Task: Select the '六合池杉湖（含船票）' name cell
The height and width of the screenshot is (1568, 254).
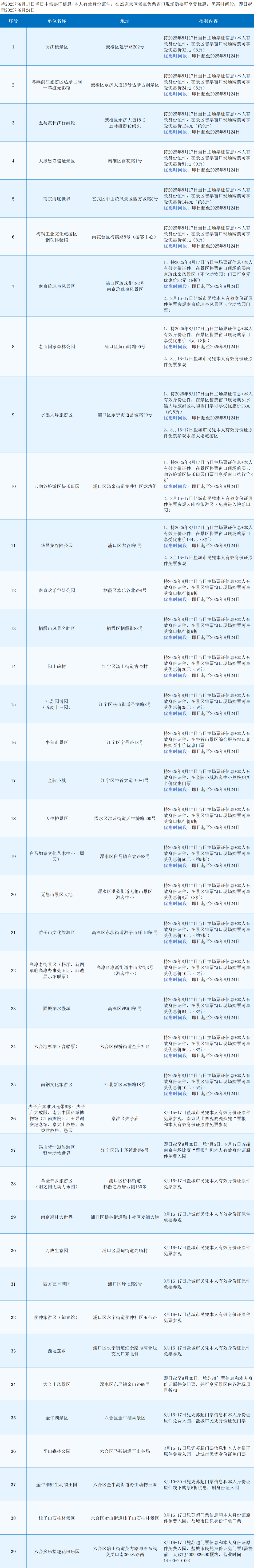Action: click(57, 1046)
